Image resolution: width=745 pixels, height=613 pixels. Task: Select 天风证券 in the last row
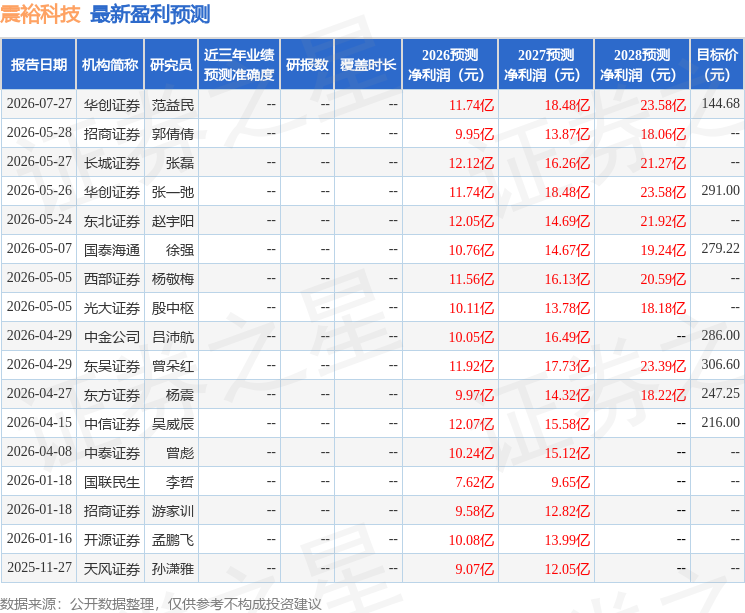point(112,569)
